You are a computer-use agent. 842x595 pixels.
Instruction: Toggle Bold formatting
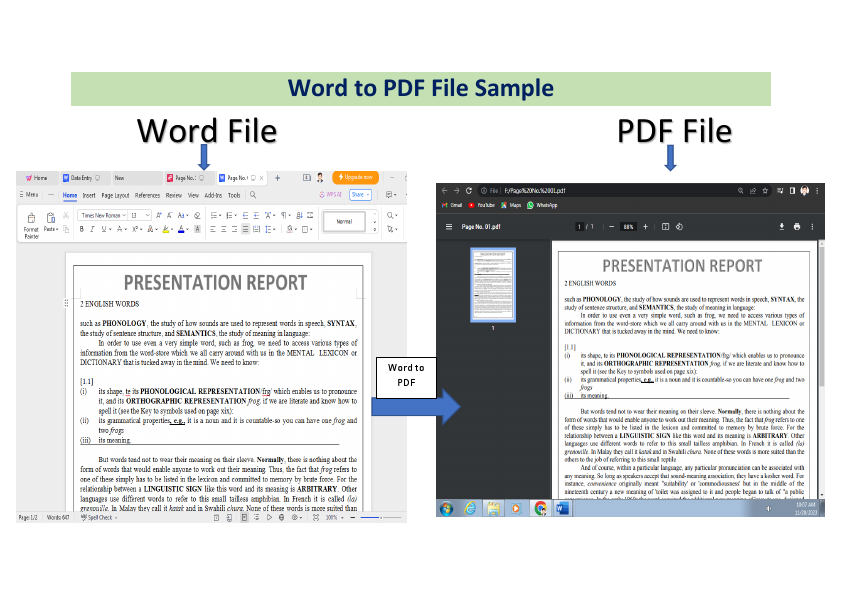(81, 229)
